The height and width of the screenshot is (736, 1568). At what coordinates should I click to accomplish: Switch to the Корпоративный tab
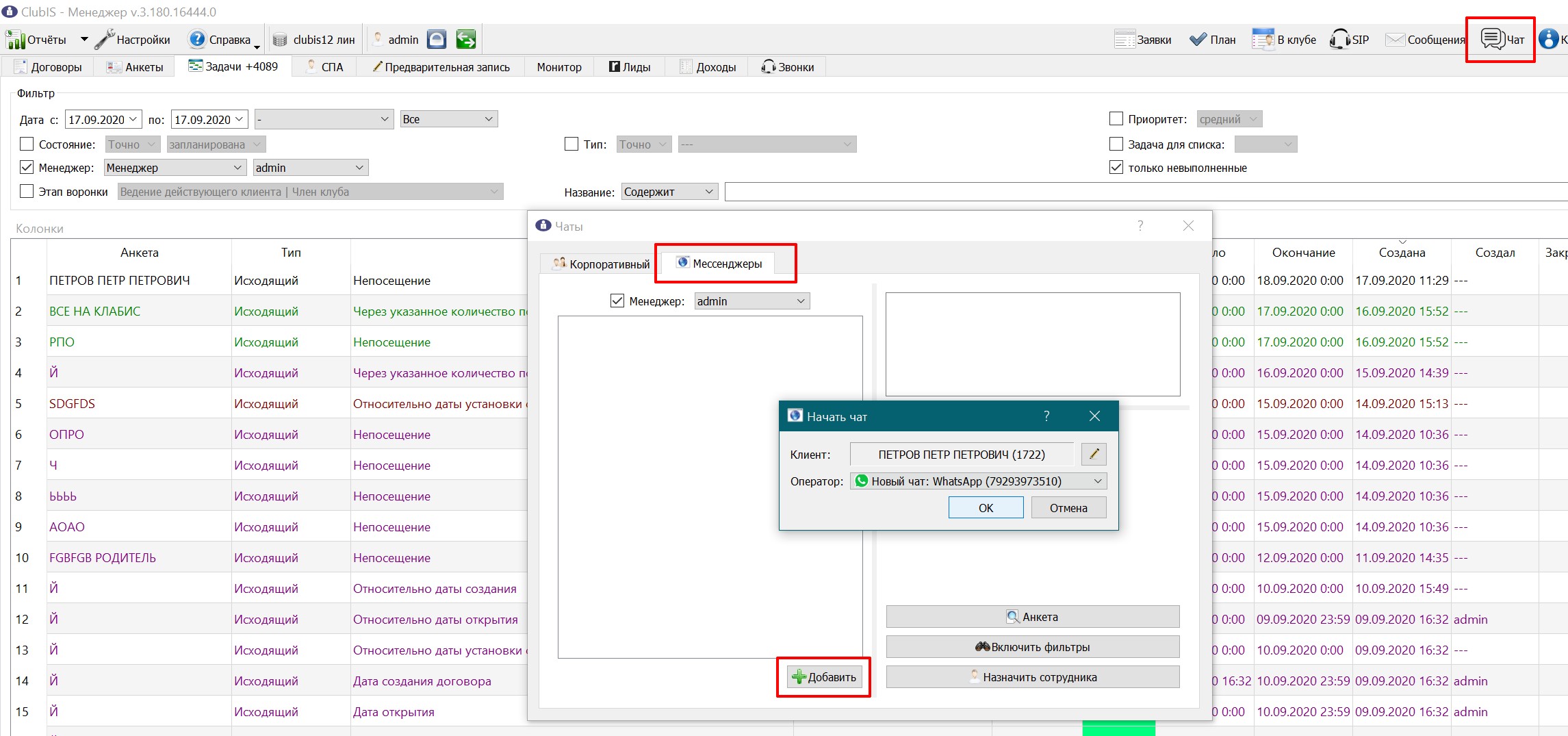pos(600,264)
